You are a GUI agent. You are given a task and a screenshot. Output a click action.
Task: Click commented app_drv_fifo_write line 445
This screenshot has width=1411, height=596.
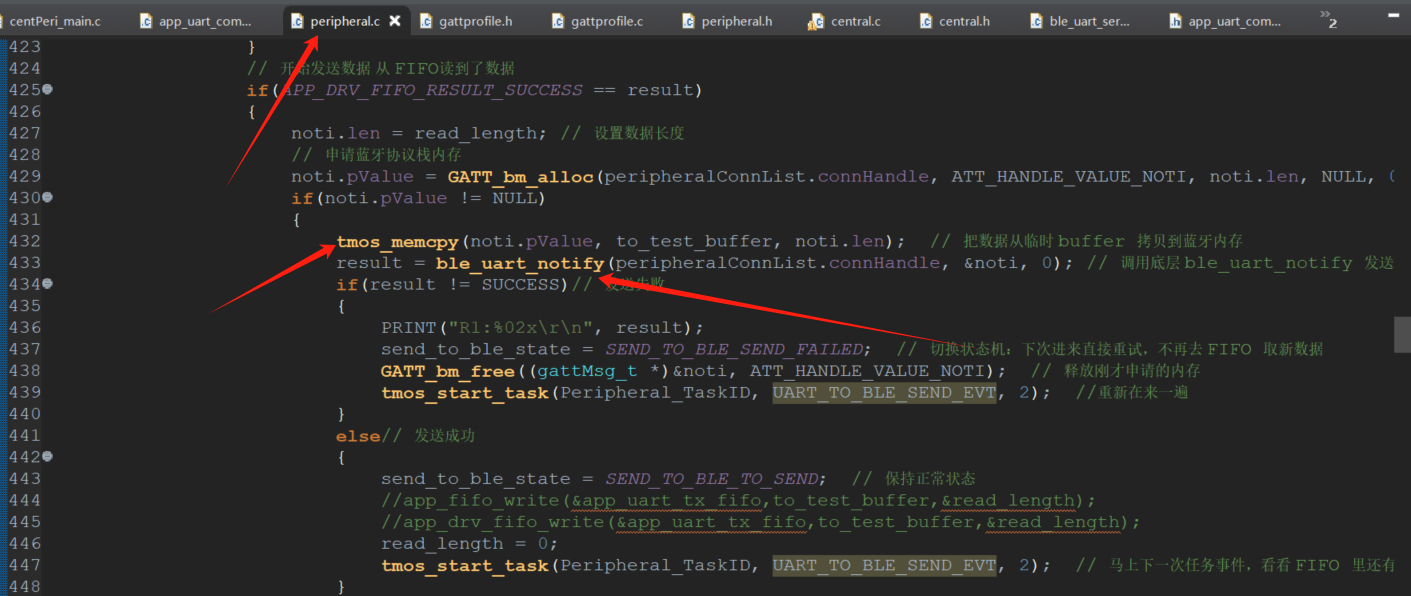pos(760,522)
